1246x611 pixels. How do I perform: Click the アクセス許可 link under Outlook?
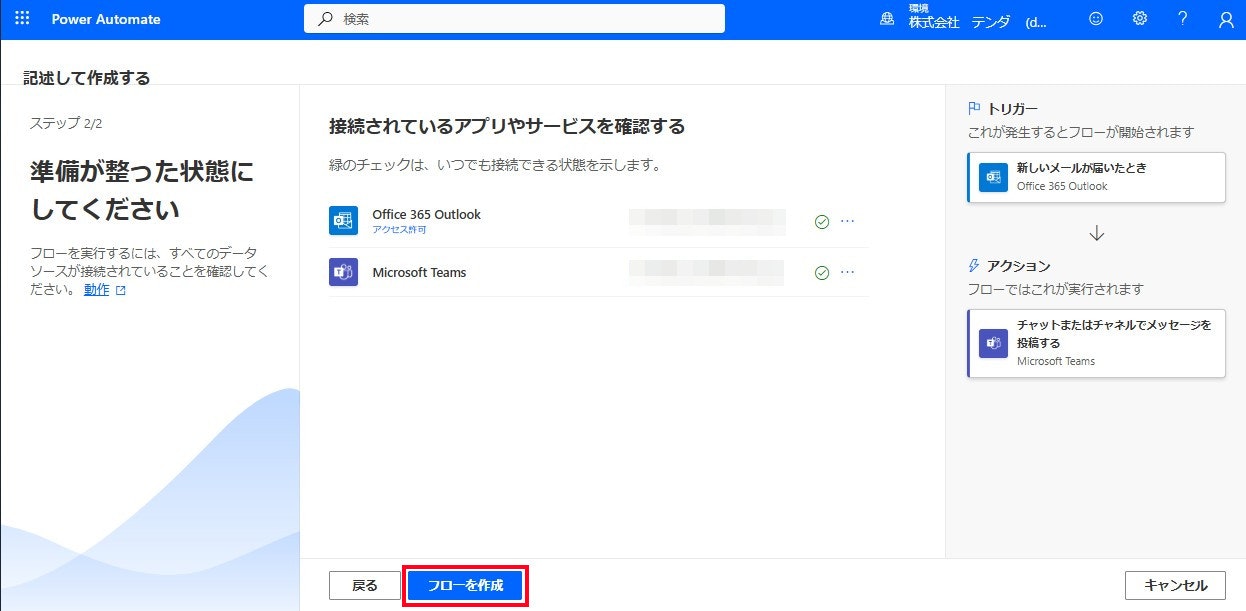click(x=399, y=230)
